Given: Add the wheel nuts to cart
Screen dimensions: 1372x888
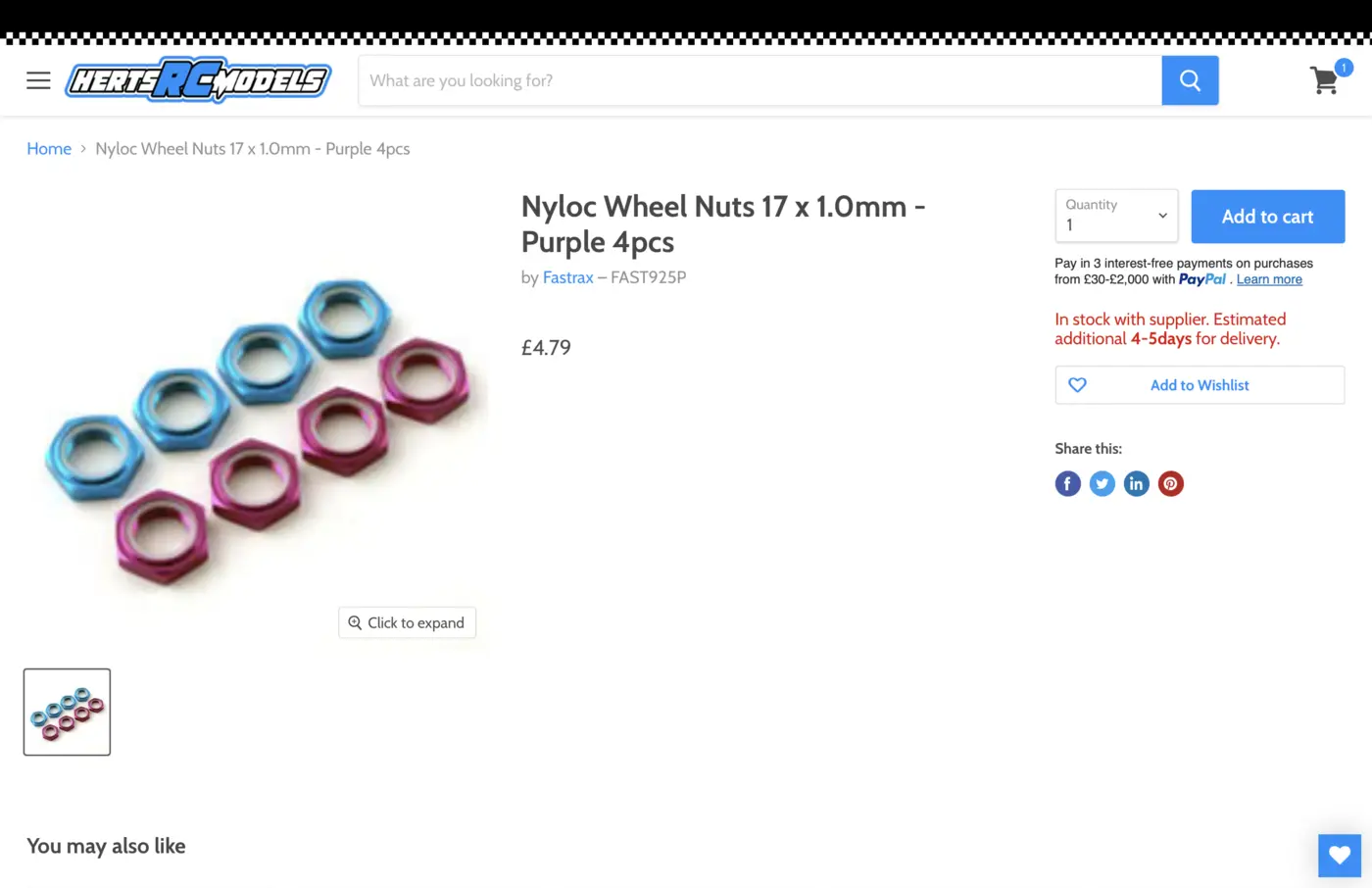Looking at the screenshot, I should tap(1267, 217).
